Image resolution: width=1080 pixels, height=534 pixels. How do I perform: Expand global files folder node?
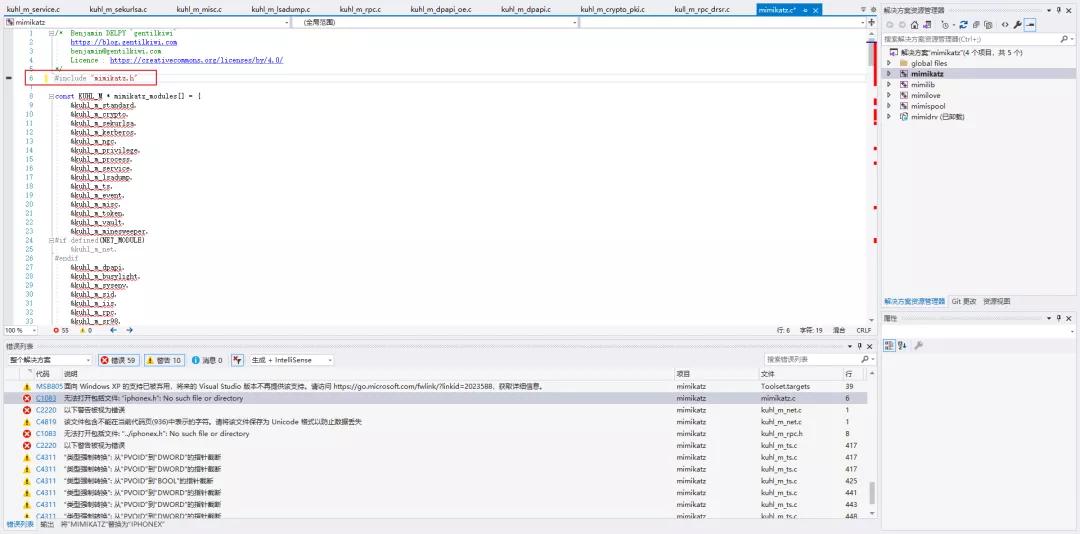[889, 63]
